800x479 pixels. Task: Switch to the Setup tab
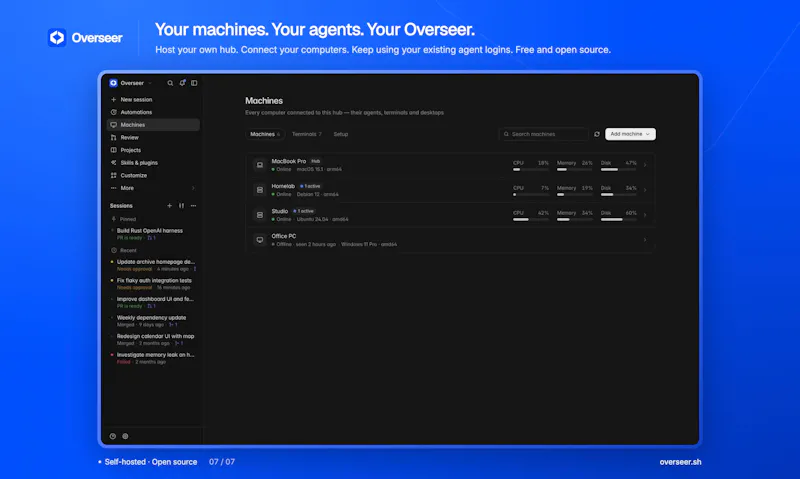coord(341,134)
